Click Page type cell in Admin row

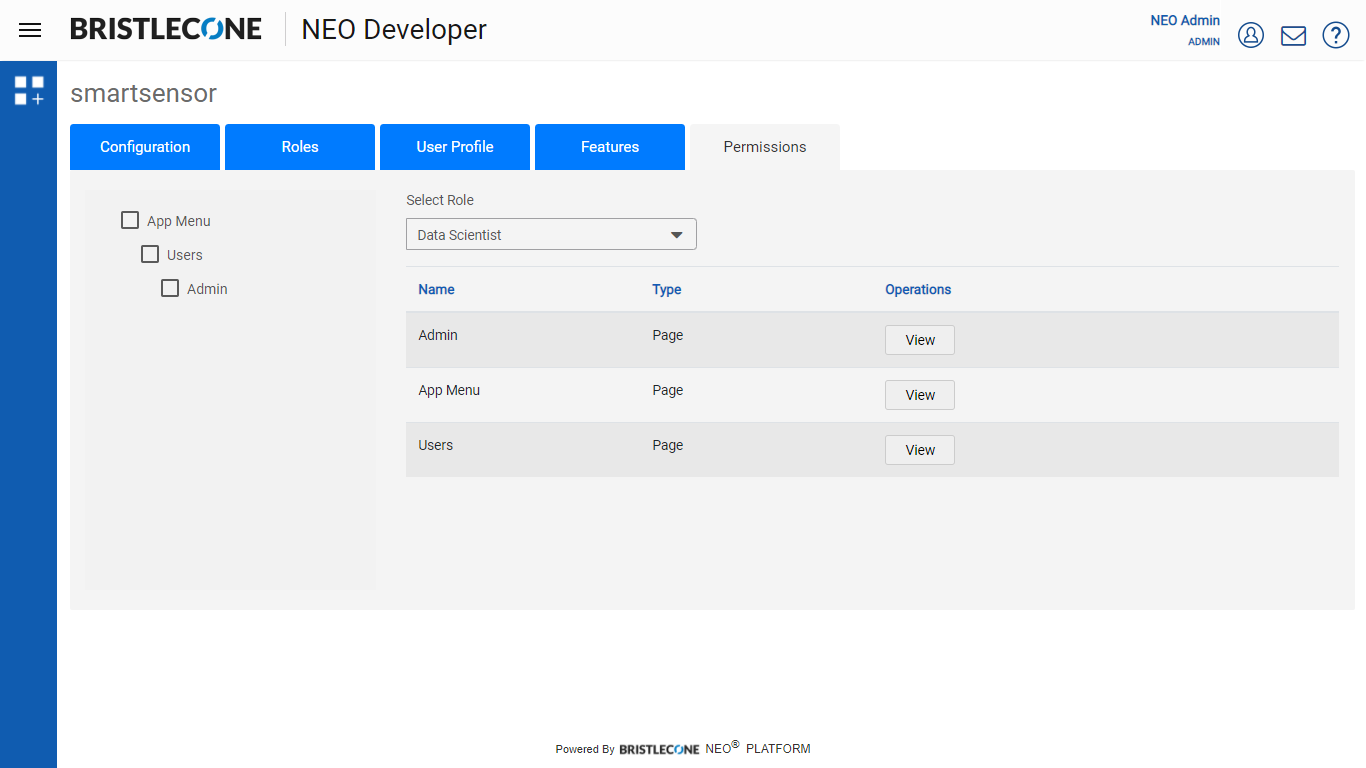(668, 335)
